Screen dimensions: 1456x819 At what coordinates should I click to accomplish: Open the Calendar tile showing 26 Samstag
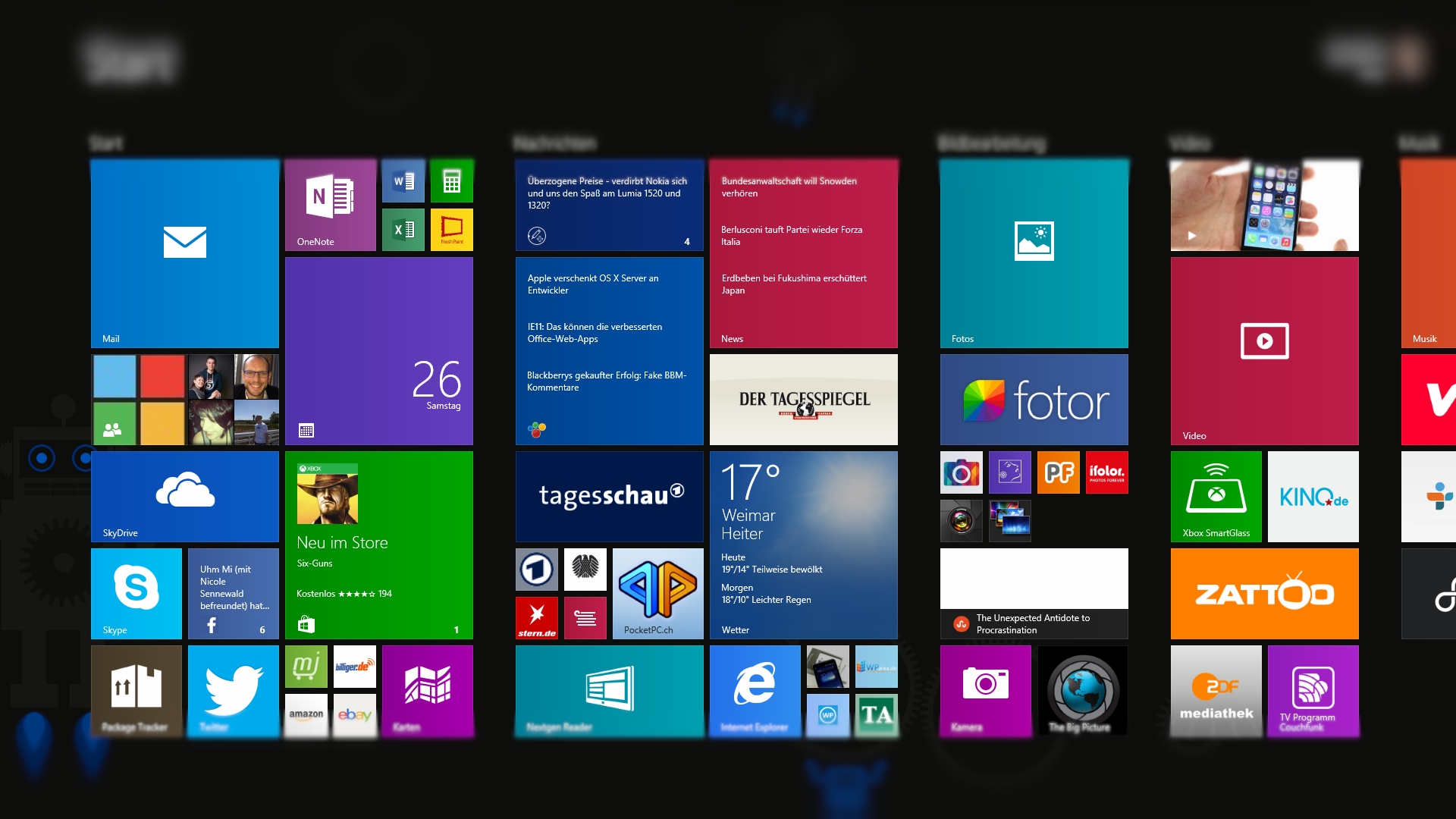point(379,351)
